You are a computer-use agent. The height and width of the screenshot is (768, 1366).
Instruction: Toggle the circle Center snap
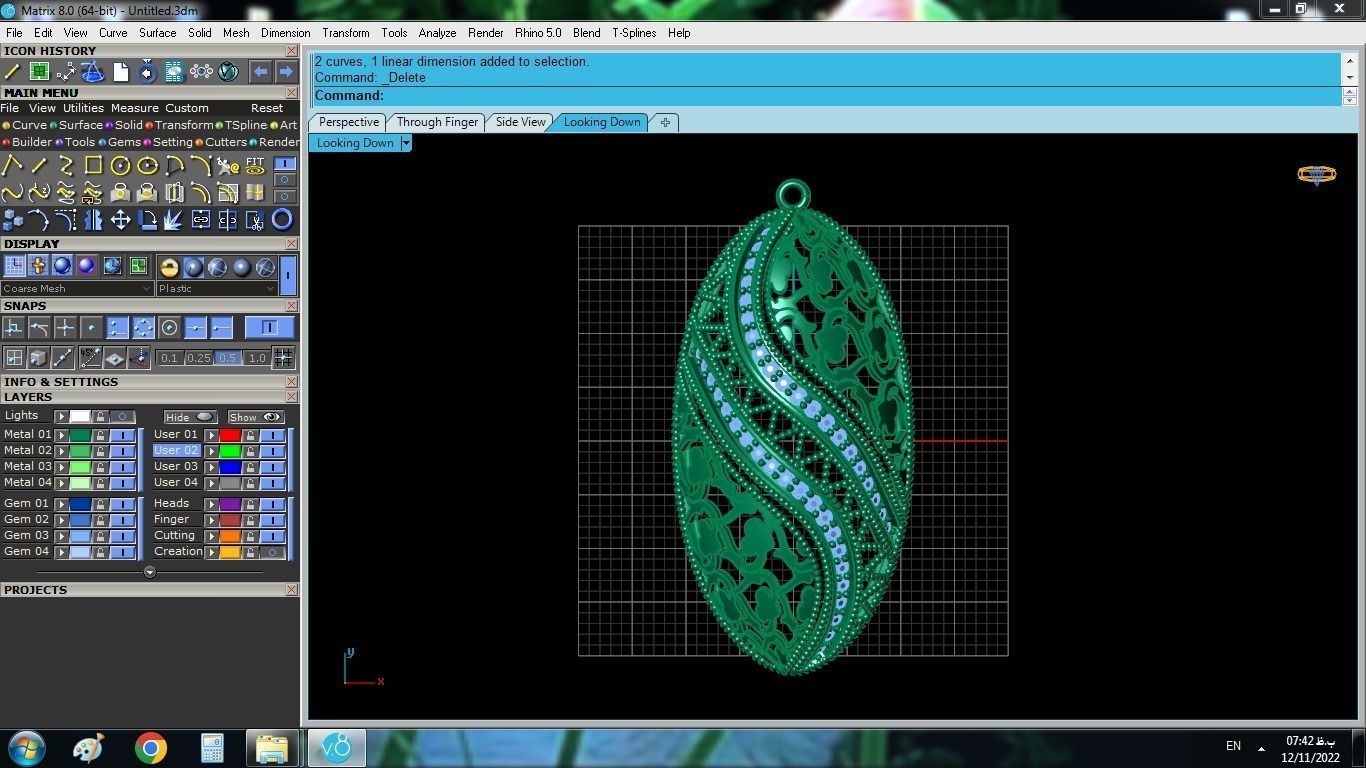click(x=169, y=327)
